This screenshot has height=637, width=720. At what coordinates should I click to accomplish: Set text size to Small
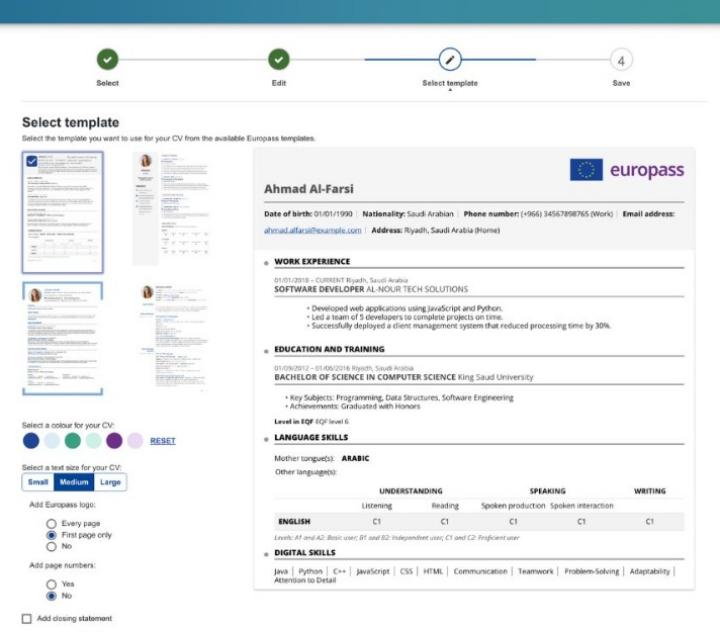point(38,482)
